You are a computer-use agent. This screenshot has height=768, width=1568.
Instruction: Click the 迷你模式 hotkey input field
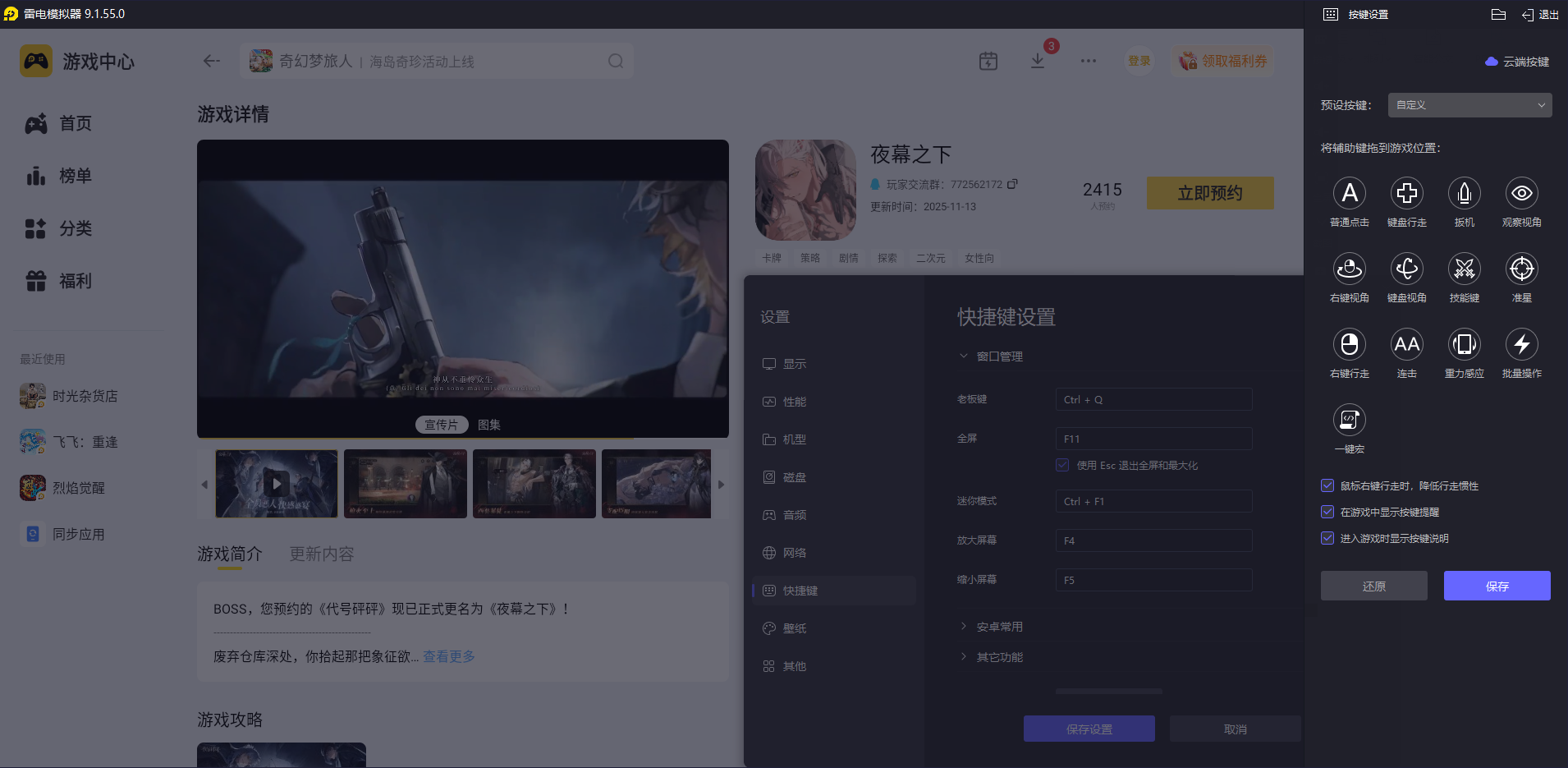pyautogui.click(x=1153, y=500)
